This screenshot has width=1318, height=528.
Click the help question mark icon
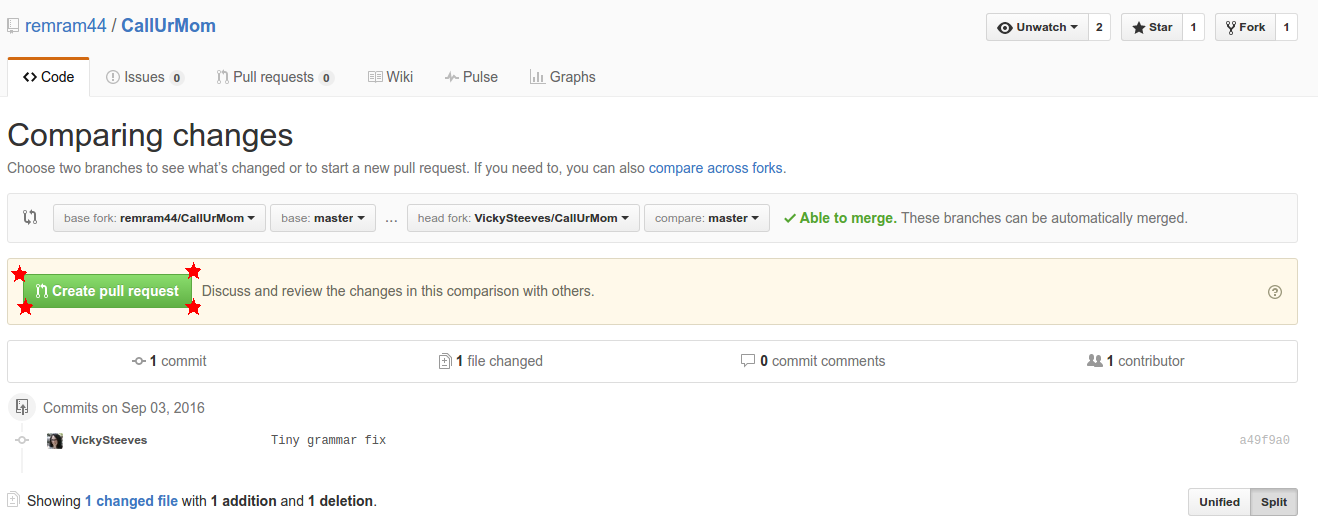click(x=1274, y=292)
